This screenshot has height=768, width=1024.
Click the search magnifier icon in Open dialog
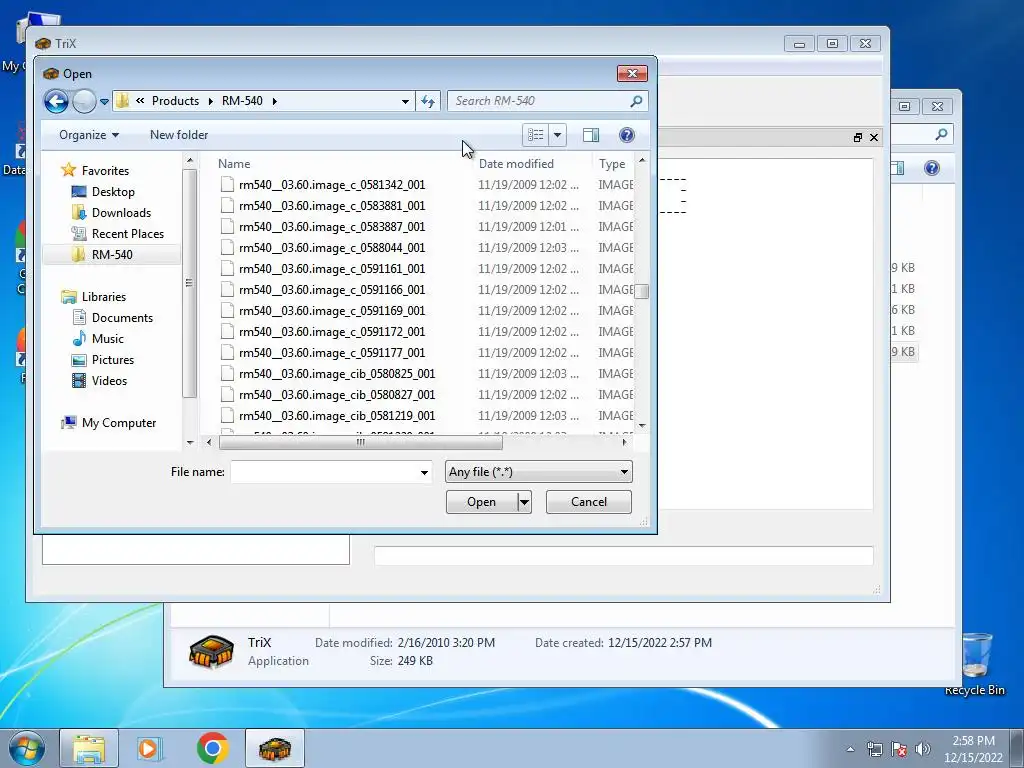click(x=636, y=101)
